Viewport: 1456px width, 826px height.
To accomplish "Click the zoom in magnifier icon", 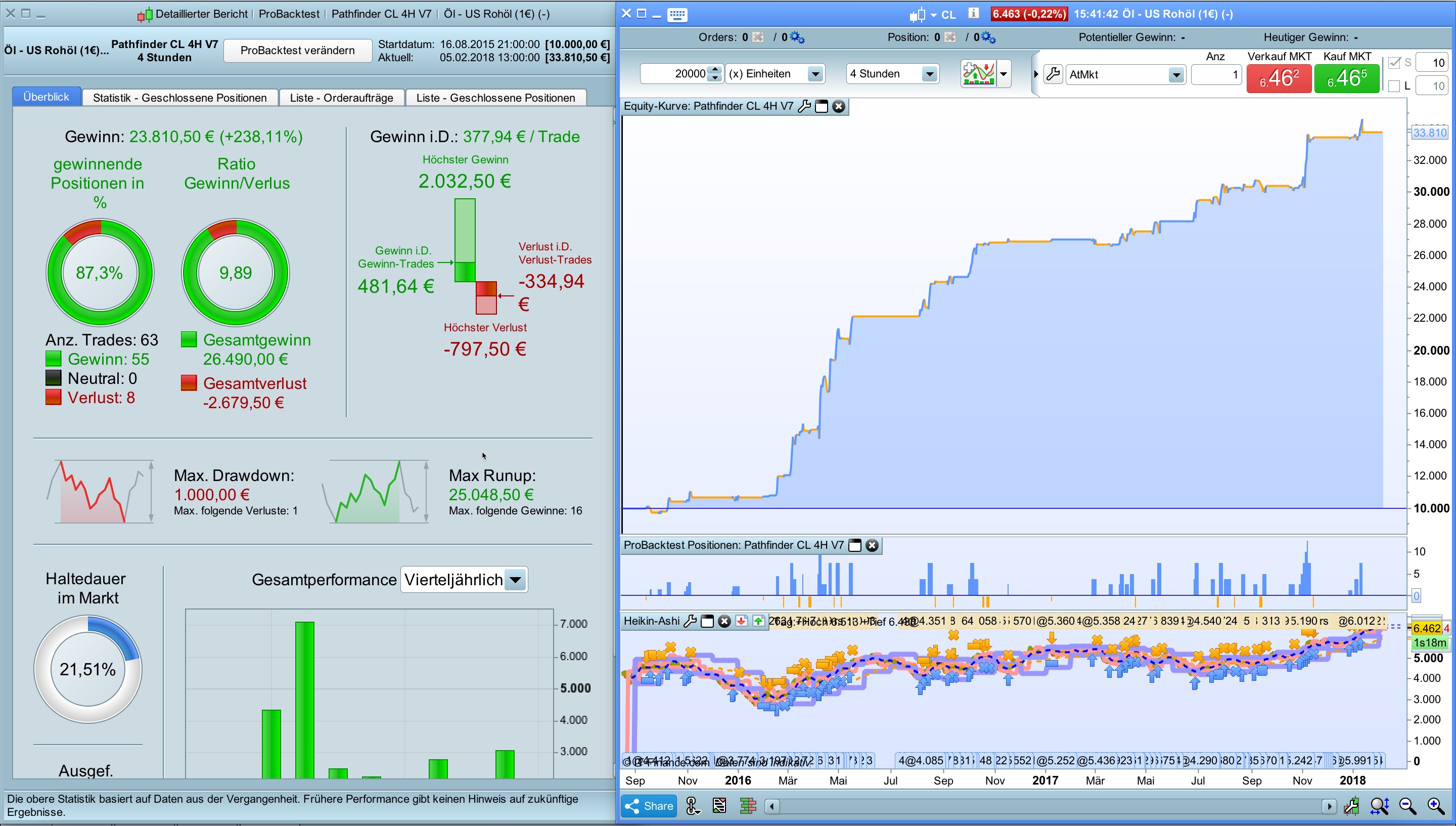I will 1436,806.
